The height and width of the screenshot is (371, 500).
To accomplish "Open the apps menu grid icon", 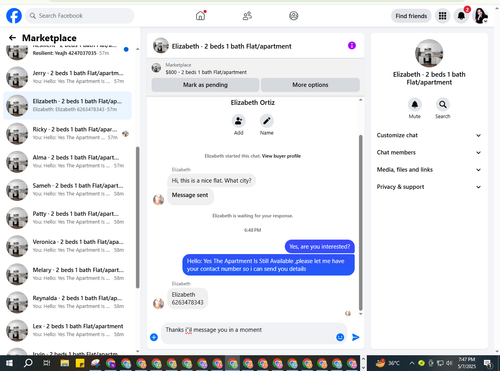I will pyautogui.click(x=442, y=16).
